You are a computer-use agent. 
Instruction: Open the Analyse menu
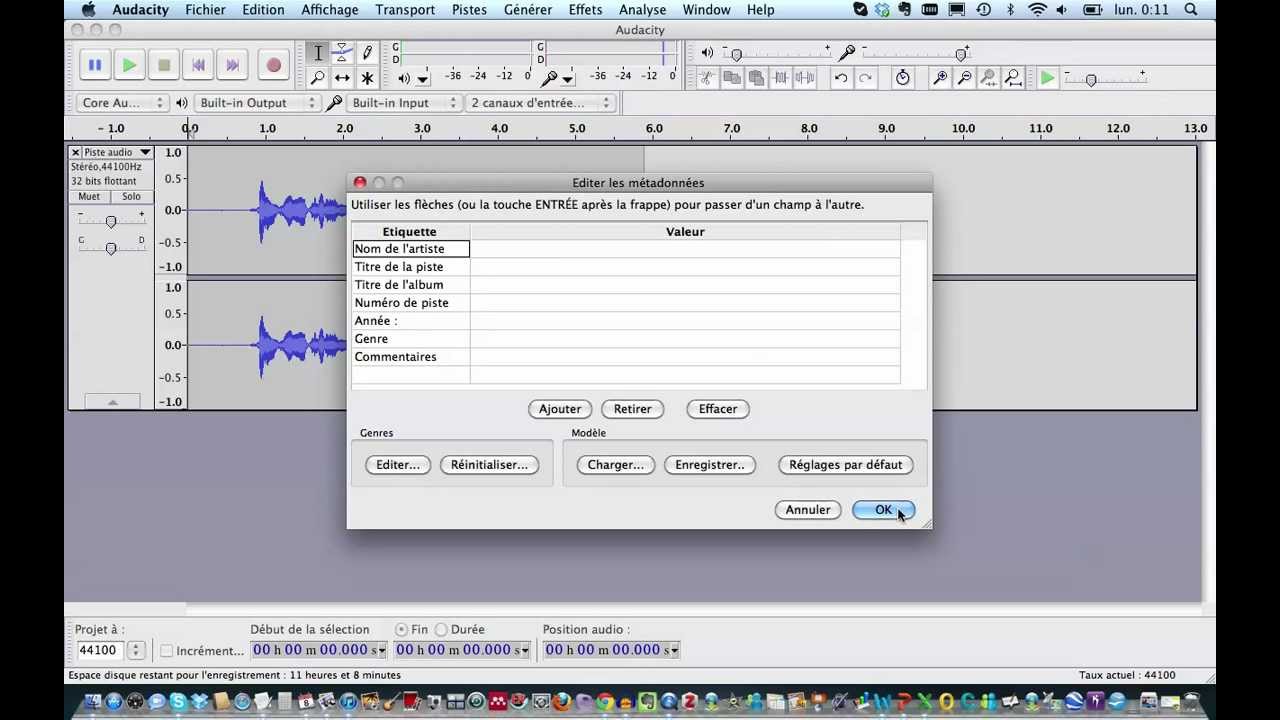642,10
